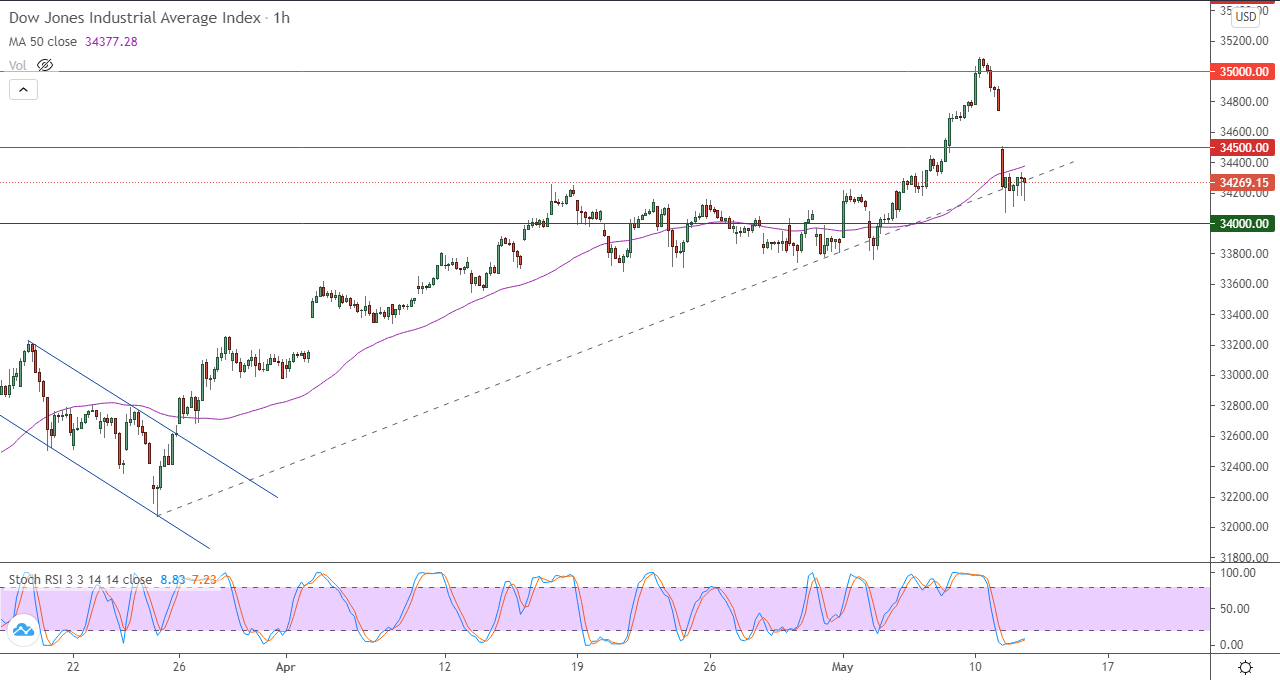Select the 34000.00 price level label
The width and height of the screenshot is (1280, 680).
[1244, 223]
